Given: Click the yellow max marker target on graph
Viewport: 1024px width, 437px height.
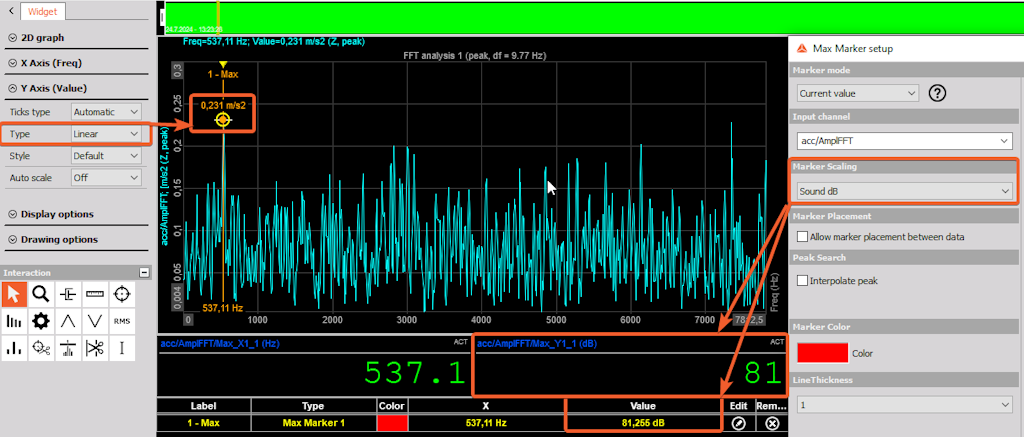Looking at the screenshot, I should [x=223, y=120].
